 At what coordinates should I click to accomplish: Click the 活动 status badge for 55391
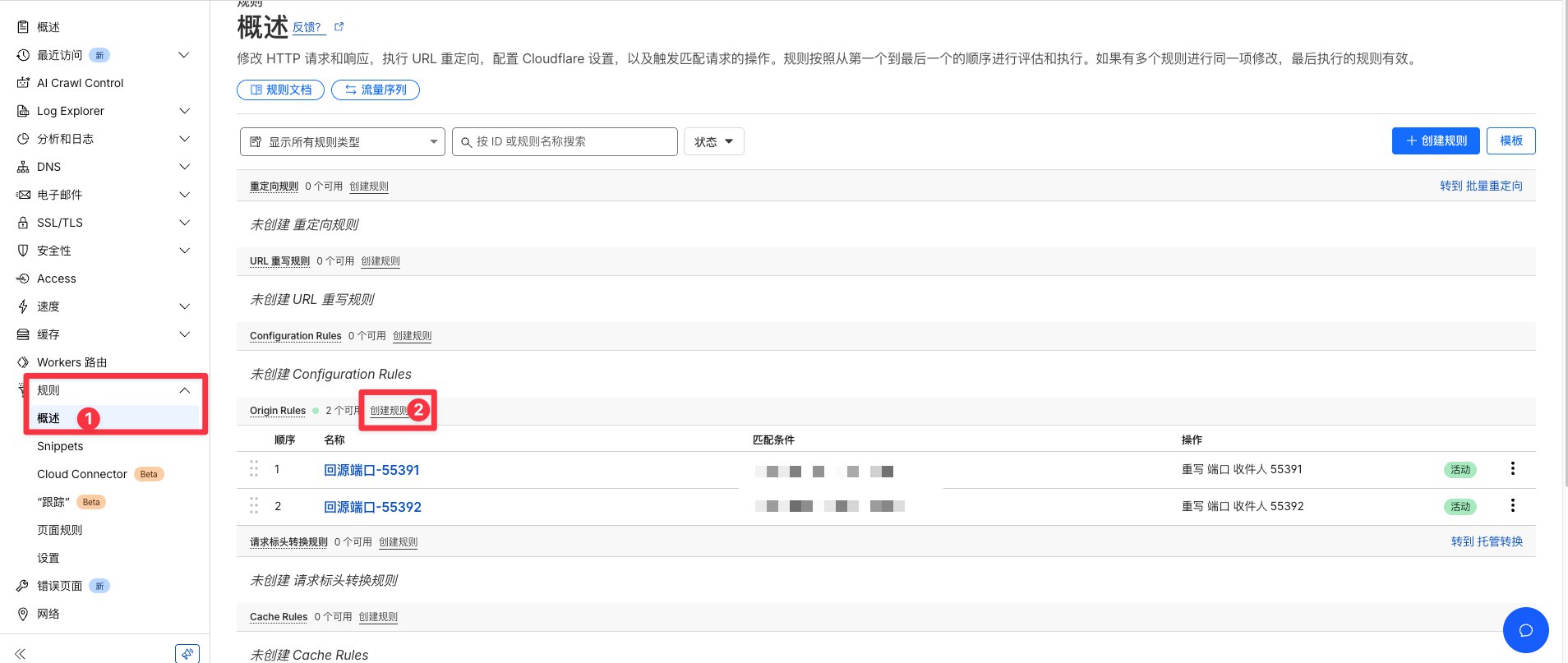(x=1460, y=470)
